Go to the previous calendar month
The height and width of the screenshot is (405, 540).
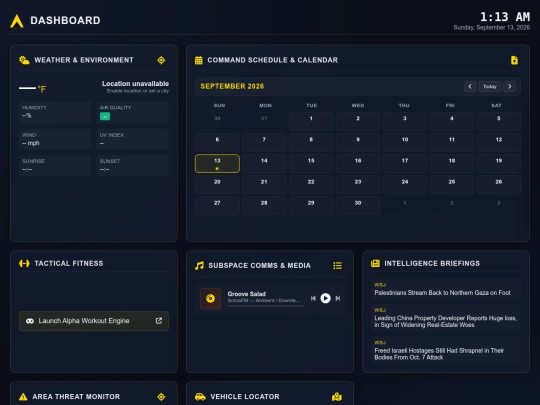click(x=470, y=86)
